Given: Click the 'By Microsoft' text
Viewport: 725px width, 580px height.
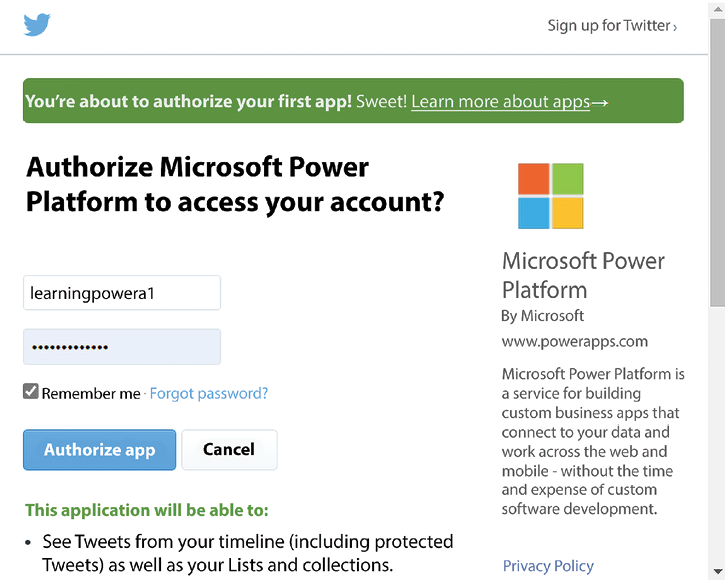Looking at the screenshot, I should pos(542,316).
